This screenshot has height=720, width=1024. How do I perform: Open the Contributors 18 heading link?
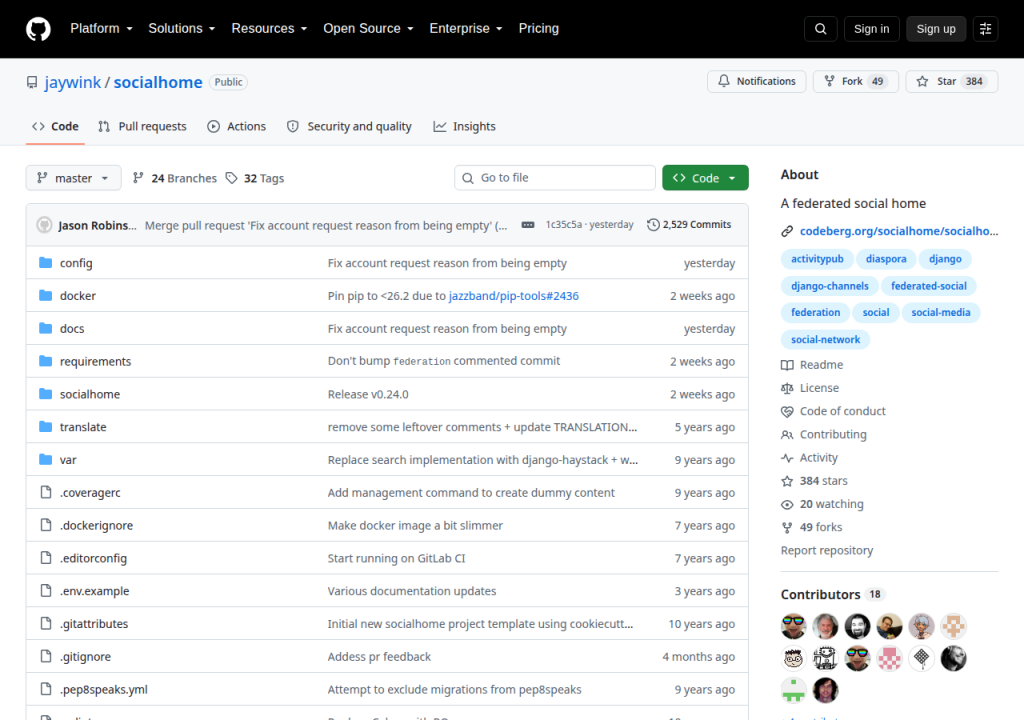833,595
